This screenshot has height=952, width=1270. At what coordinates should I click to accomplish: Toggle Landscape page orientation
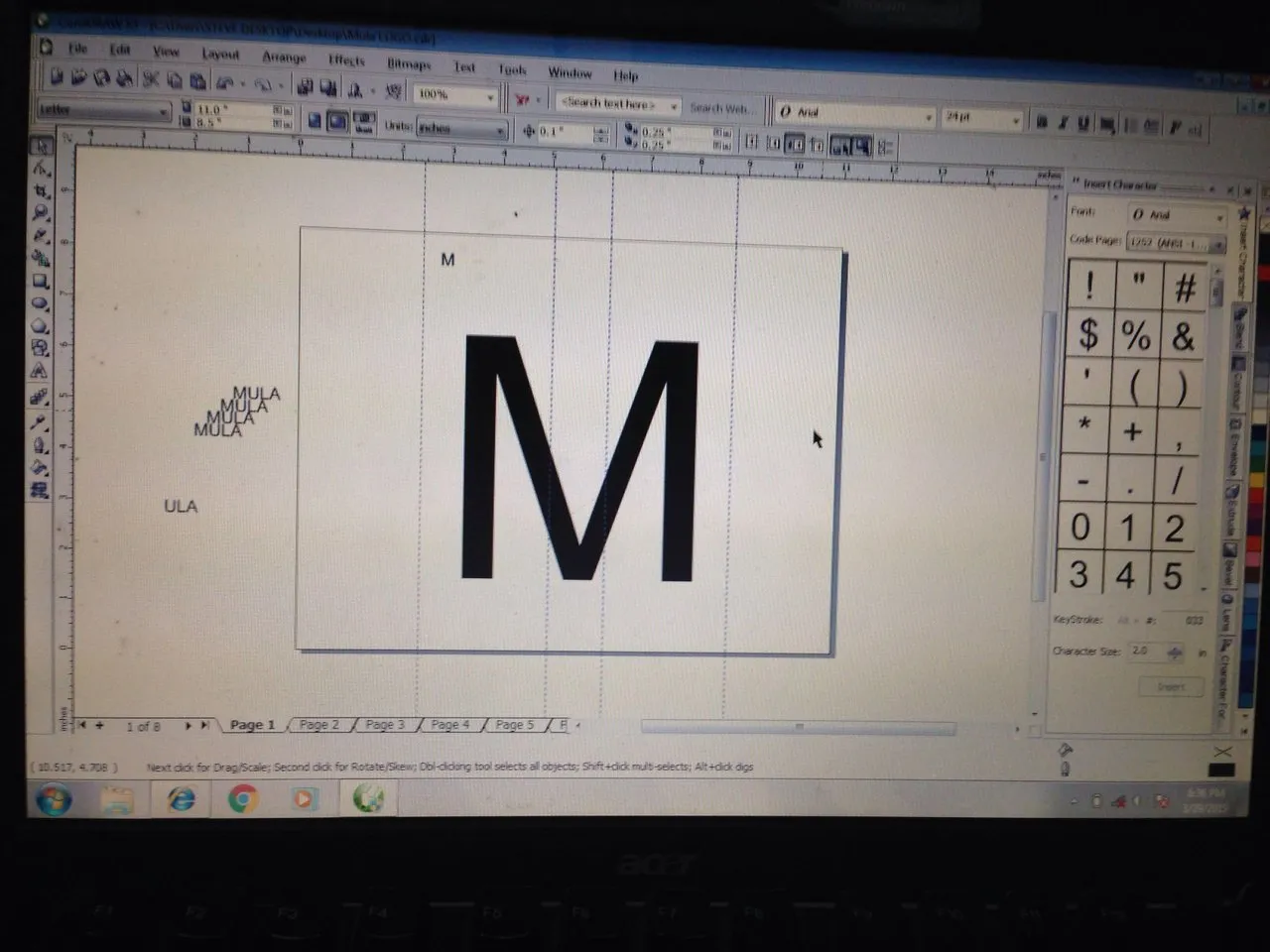[338, 122]
